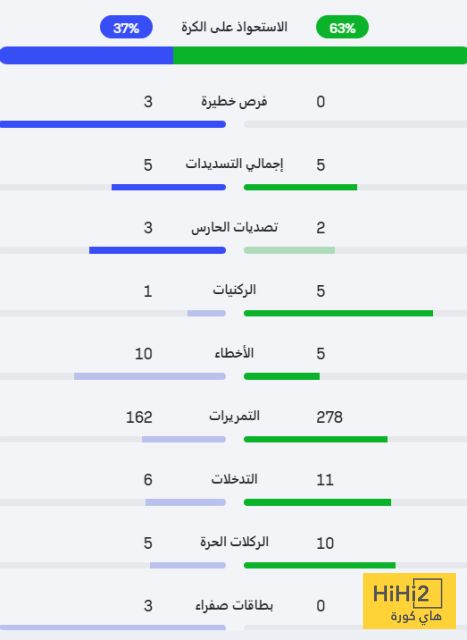Click blue bar under تصديات الحارس

[158, 250]
